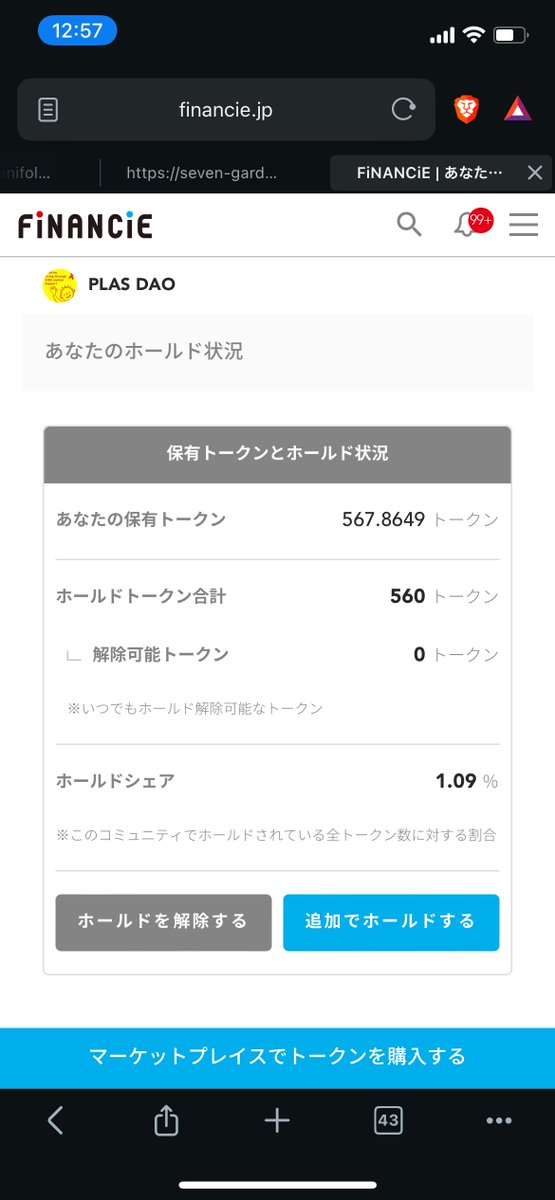The width and height of the screenshot is (555, 1200).
Task: Tap the financie.jp address field
Action: pyautogui.click(x=225, y=109)
